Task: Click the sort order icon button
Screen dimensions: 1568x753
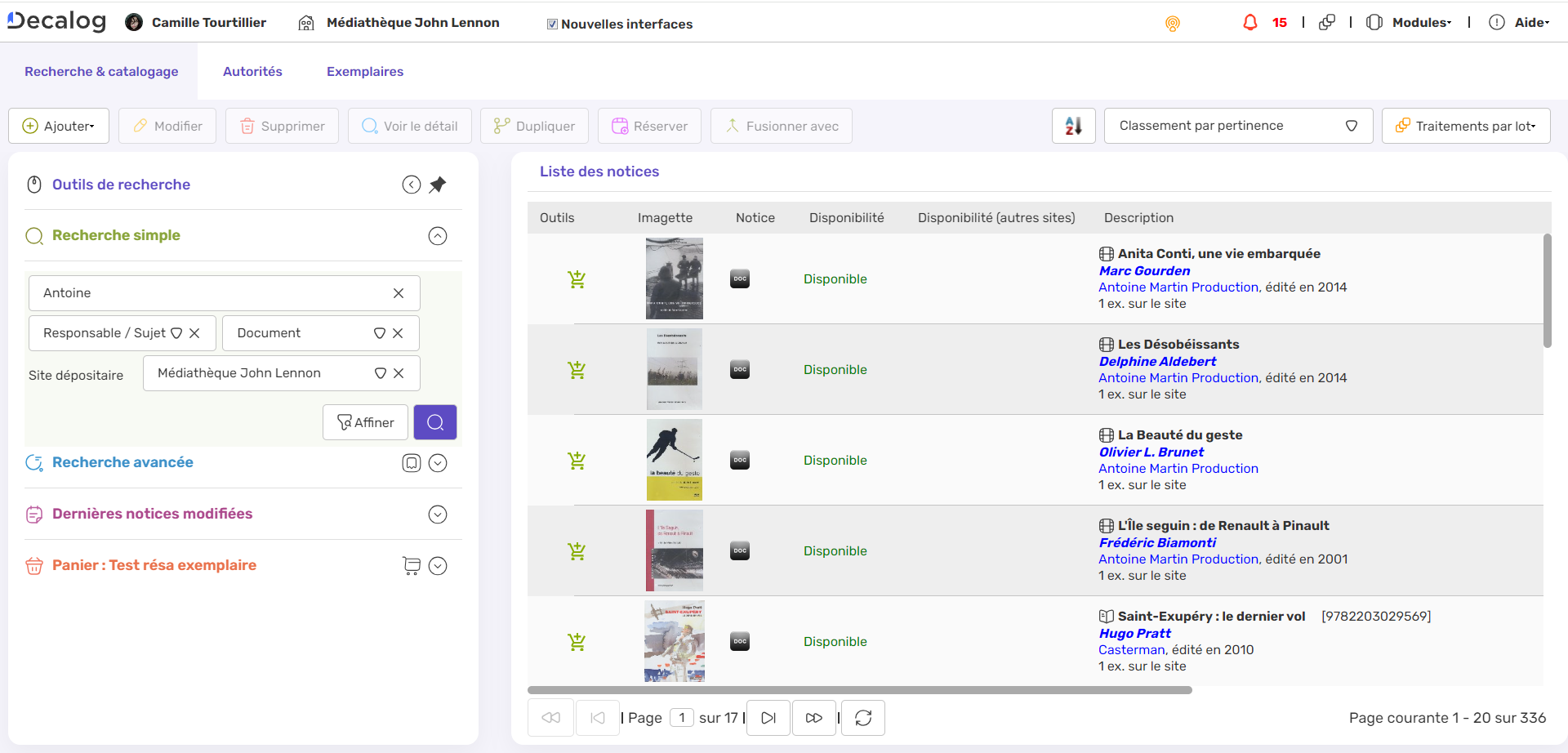Action: click(x=1073, y=126)
